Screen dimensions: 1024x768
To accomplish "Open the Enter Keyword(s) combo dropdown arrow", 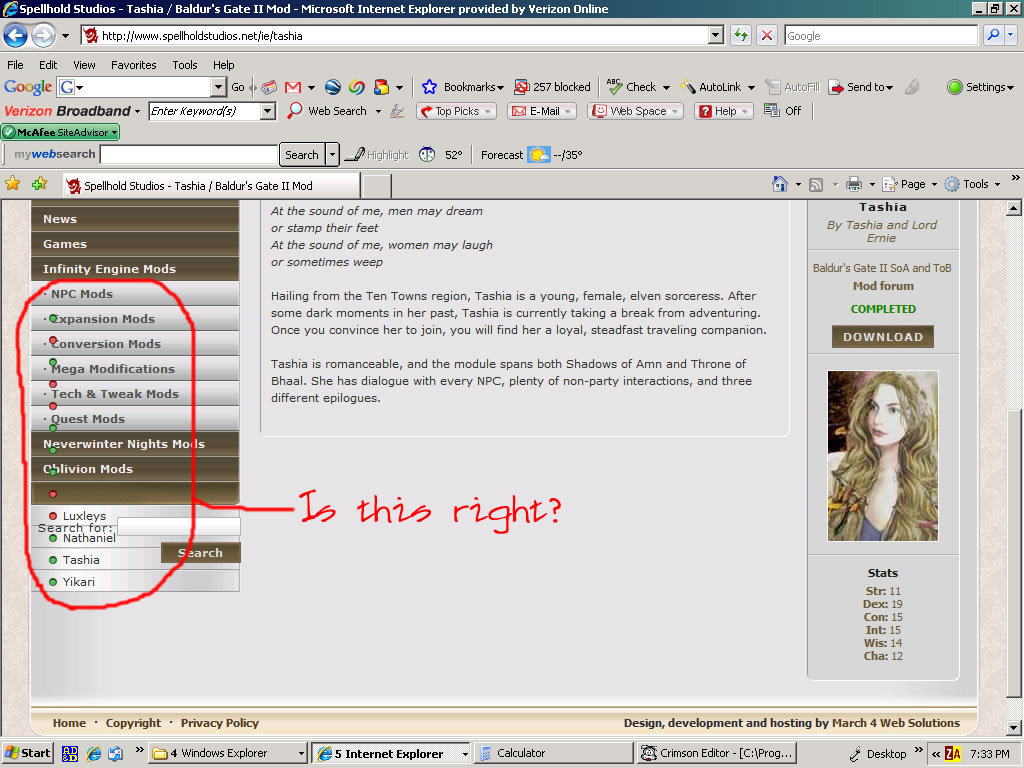I will pos(267,111).
